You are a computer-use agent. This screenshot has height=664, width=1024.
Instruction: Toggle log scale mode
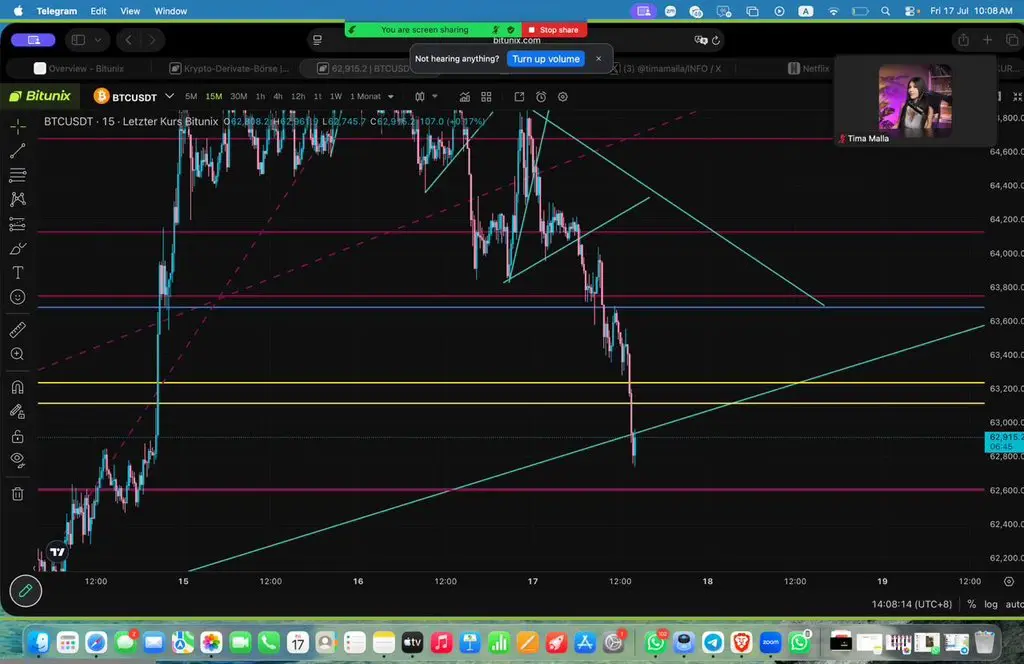[991, 604]
